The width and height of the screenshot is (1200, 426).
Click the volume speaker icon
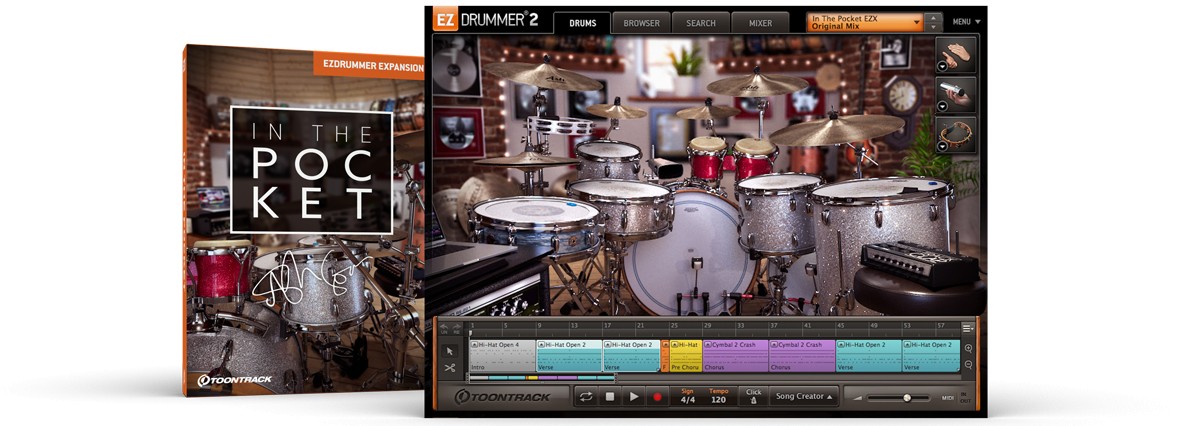tap(856, 397)
